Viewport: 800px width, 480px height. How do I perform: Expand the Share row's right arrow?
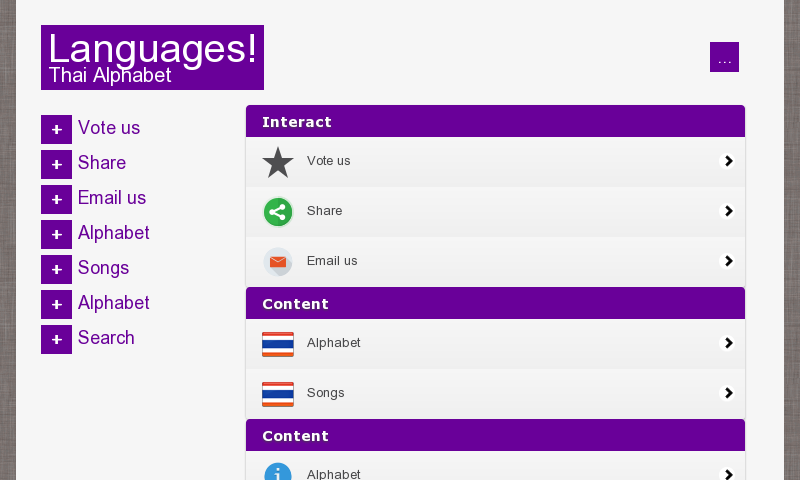tap(728, 211)
